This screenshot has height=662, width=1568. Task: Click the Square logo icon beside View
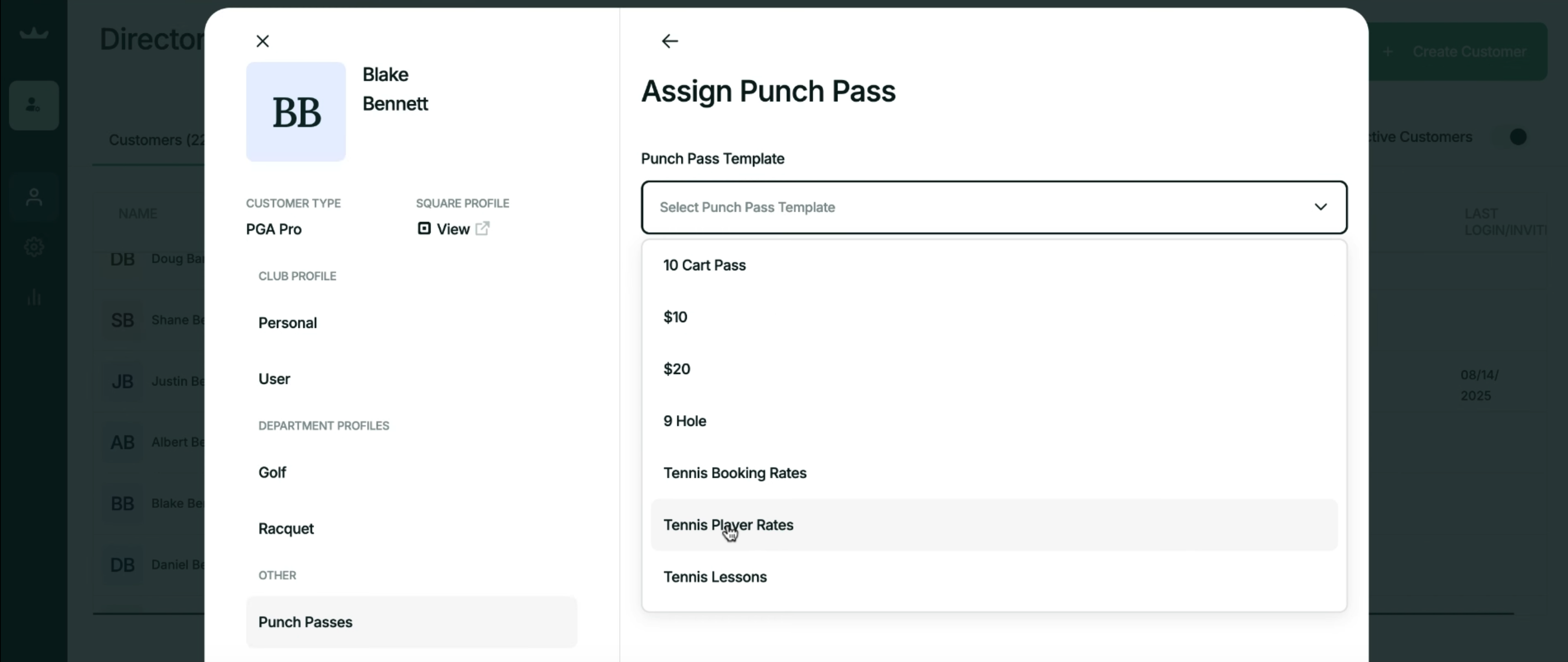(x=424, y=229)
